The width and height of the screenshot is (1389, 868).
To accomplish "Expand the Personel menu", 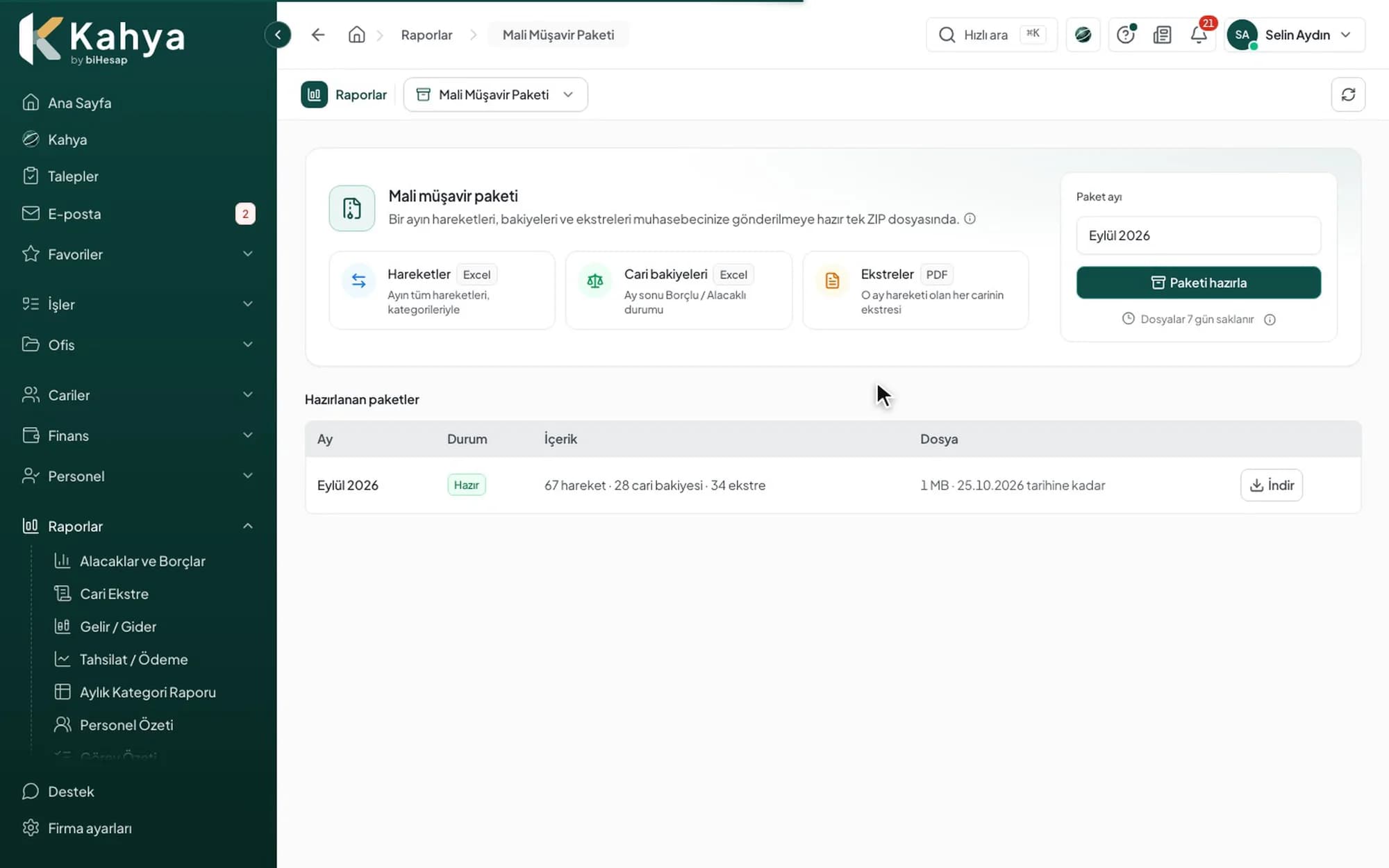I will (x=138, y=476).
